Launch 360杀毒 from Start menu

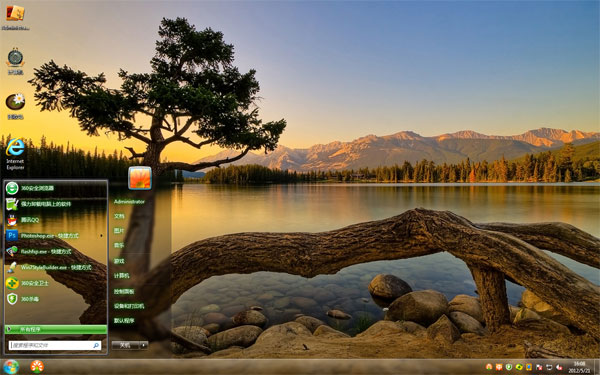click(55, 299)
